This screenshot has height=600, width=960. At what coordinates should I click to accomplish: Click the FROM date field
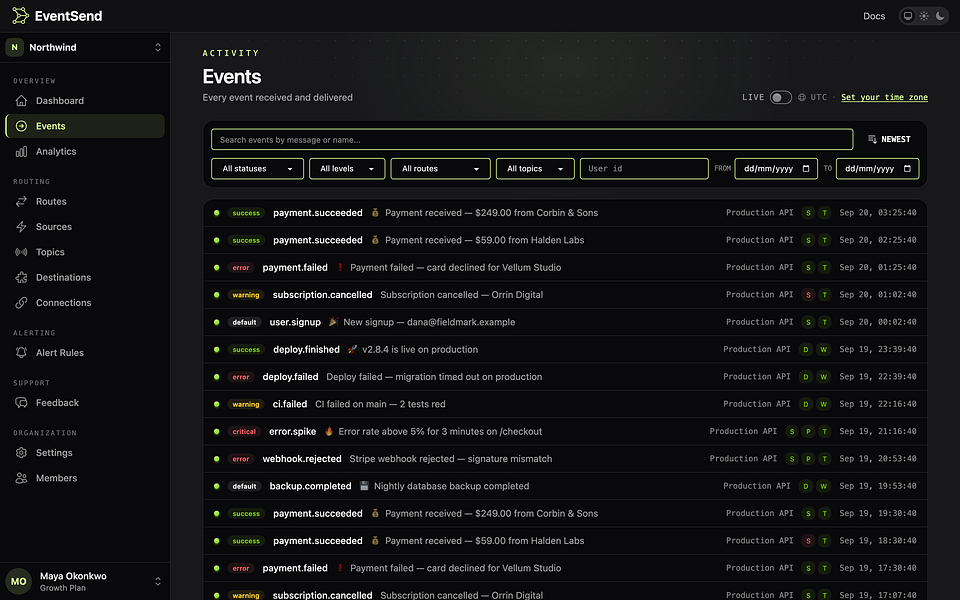coord(776,168)
